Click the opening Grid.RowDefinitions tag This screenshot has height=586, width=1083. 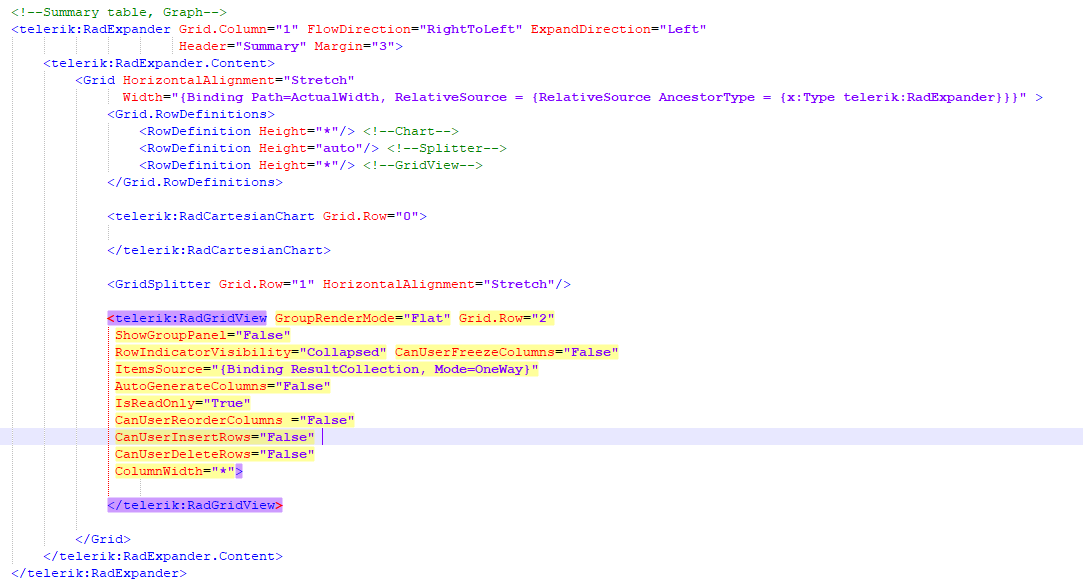coord(191,114)
